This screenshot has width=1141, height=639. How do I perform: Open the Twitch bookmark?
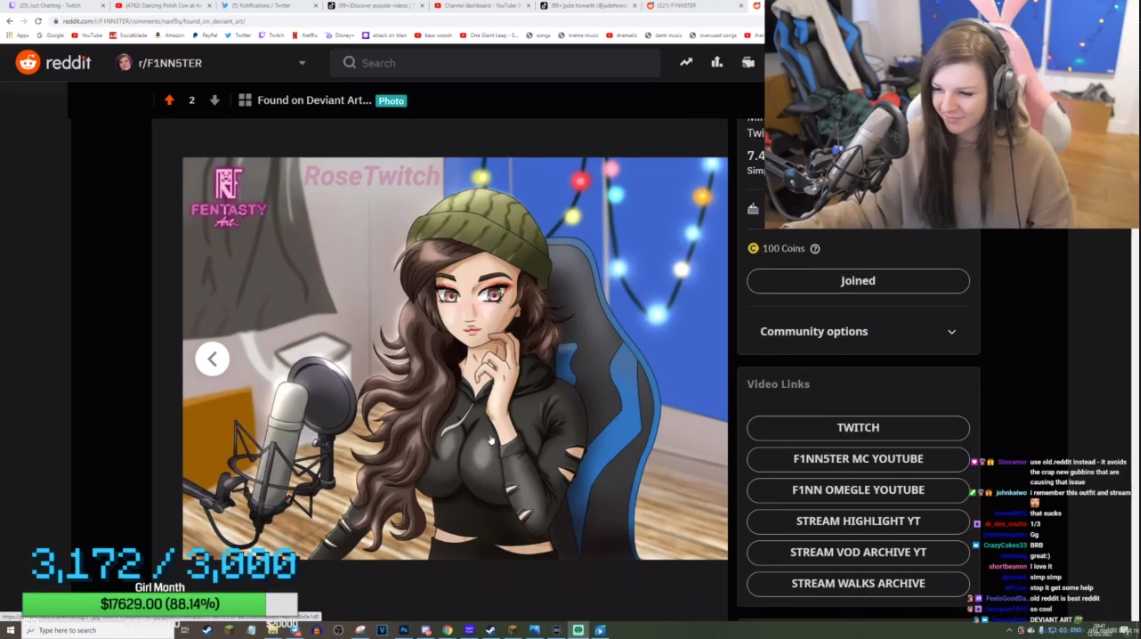271,35
